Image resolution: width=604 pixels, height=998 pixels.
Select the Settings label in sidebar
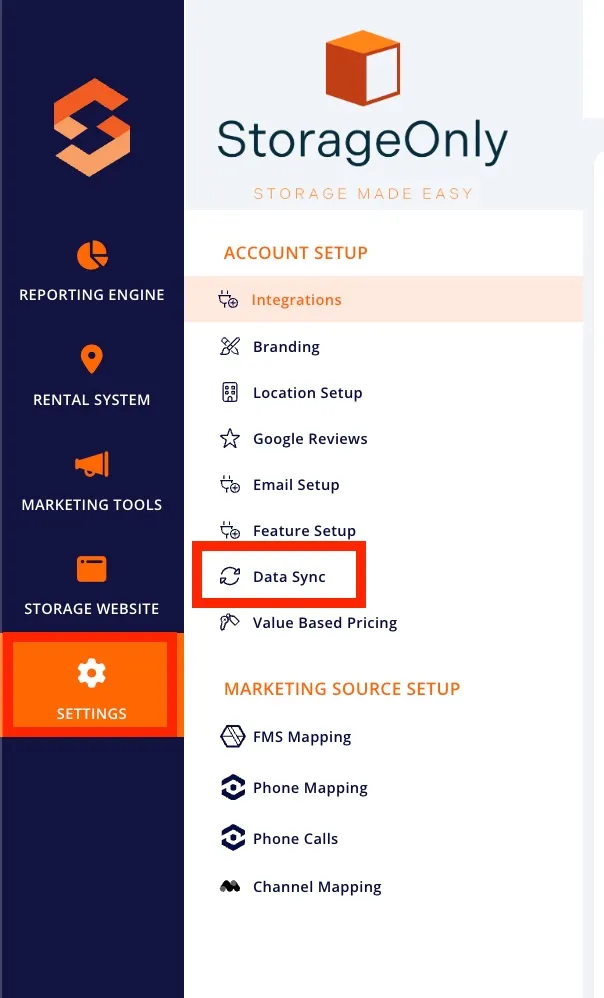(x=92, y=713)
